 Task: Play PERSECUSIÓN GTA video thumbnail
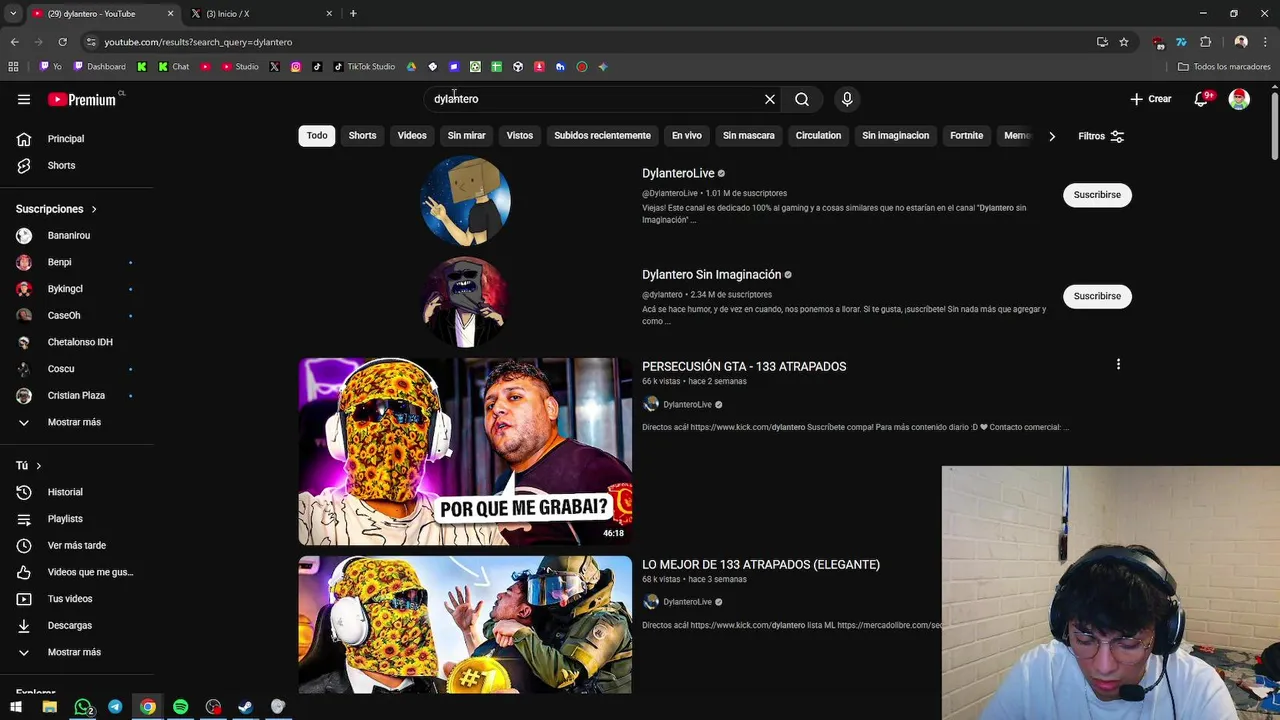tap(465, 452)
